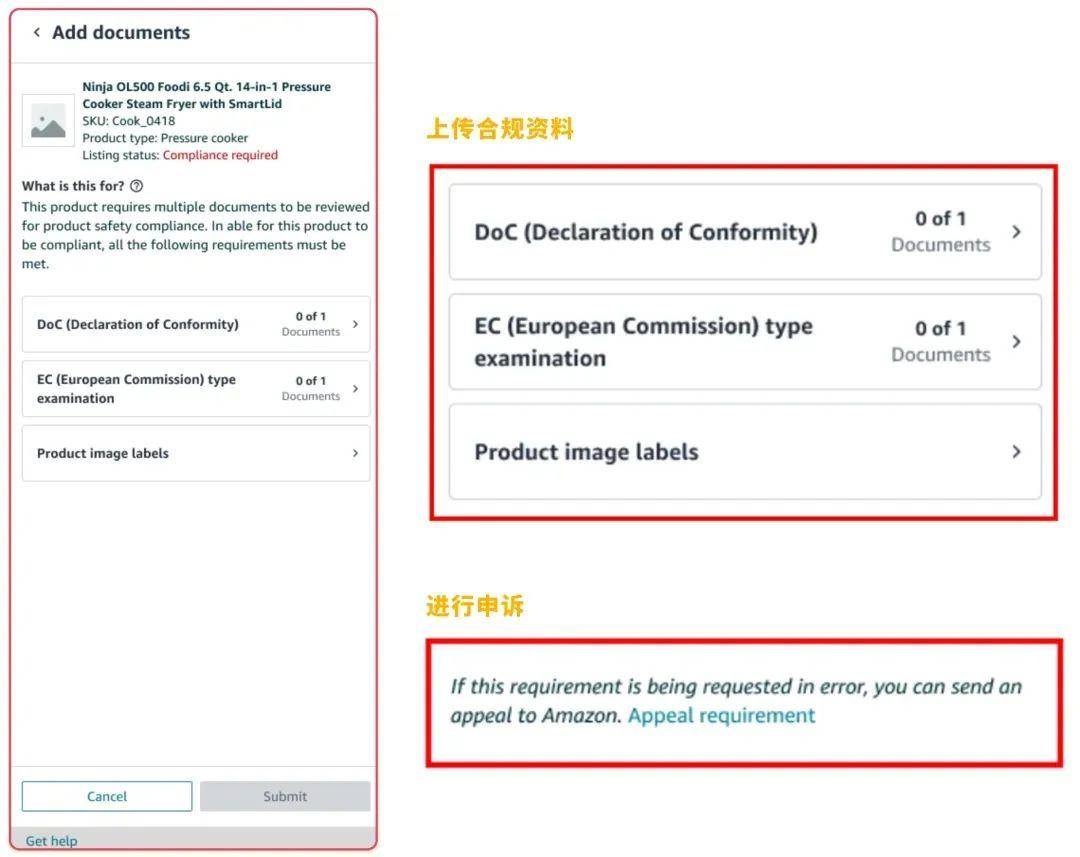Select the enlarged EC type examination card

click(745, 342)
